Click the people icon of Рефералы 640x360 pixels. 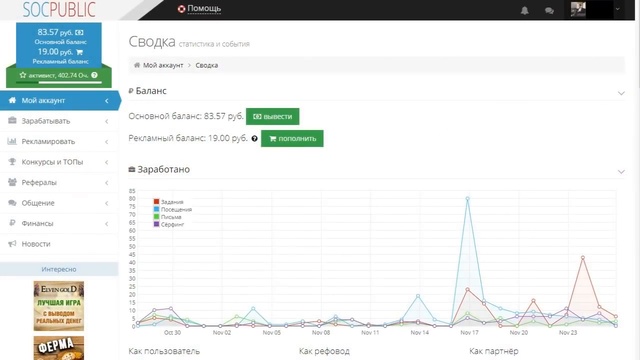(x=12, y=182)
